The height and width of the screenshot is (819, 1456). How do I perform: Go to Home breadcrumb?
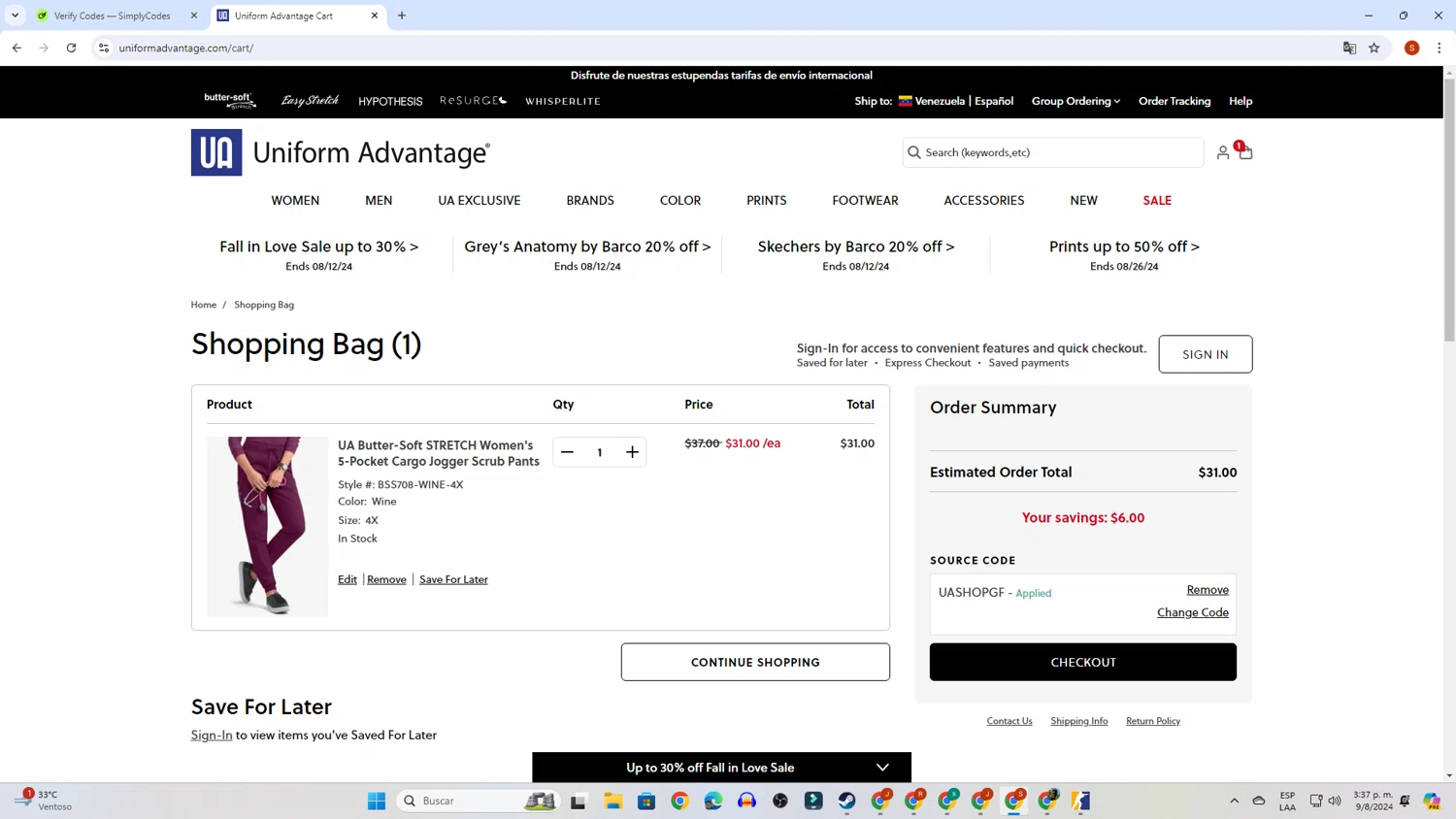pos(204,305)
